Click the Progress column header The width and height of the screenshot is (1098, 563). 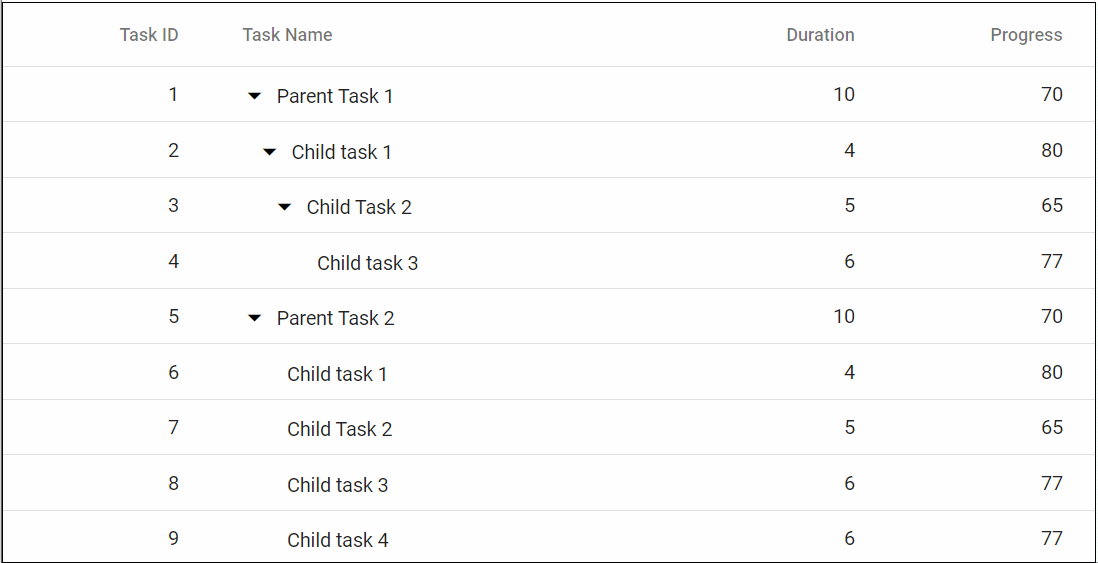pos(1026,35)
